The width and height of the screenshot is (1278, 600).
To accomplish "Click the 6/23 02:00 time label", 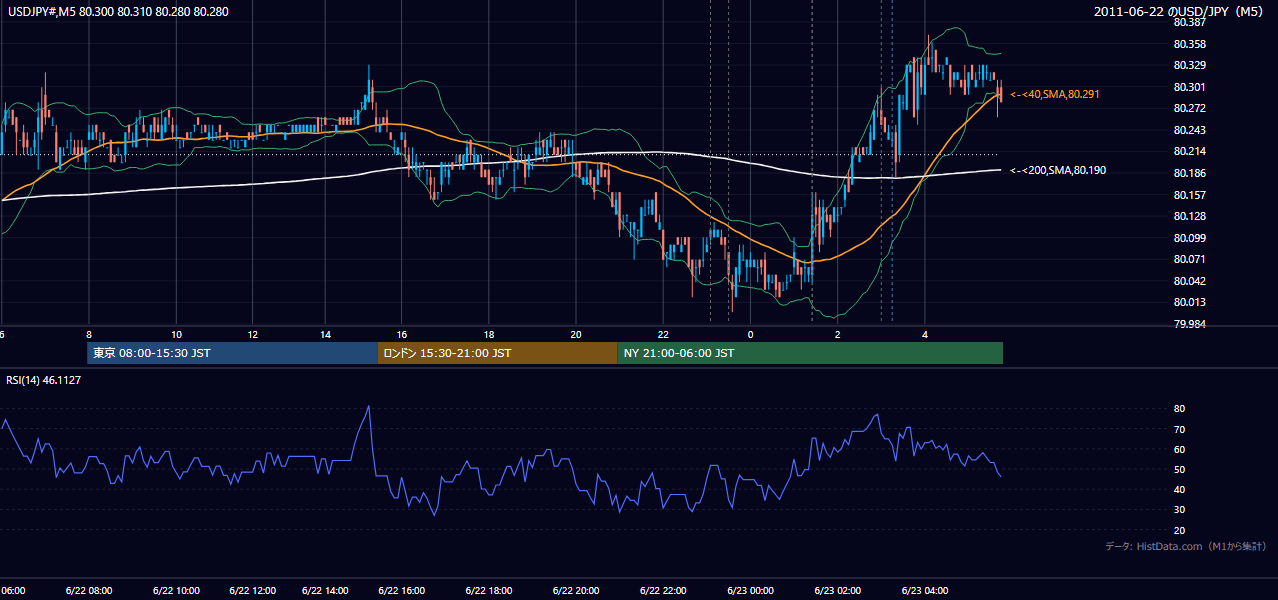I will (x=838, y=591).
